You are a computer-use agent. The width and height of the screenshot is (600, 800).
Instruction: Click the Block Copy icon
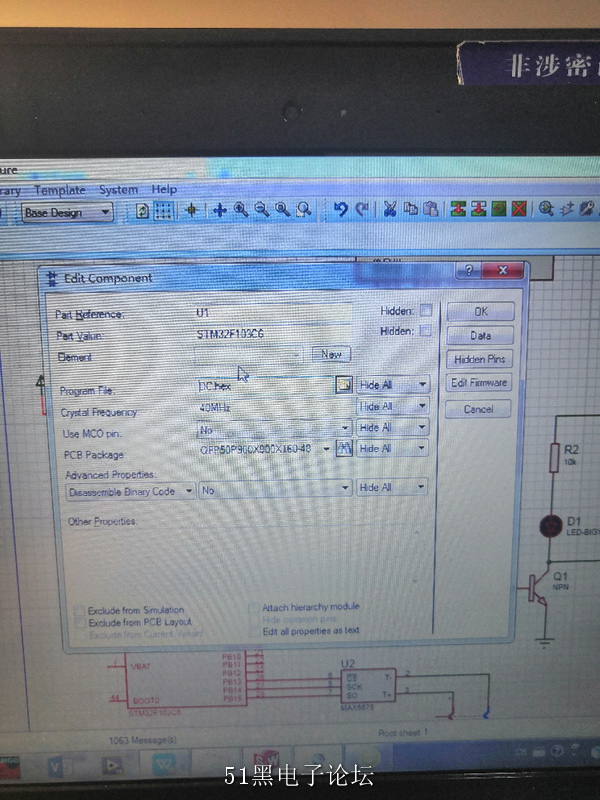pos(458,208)
